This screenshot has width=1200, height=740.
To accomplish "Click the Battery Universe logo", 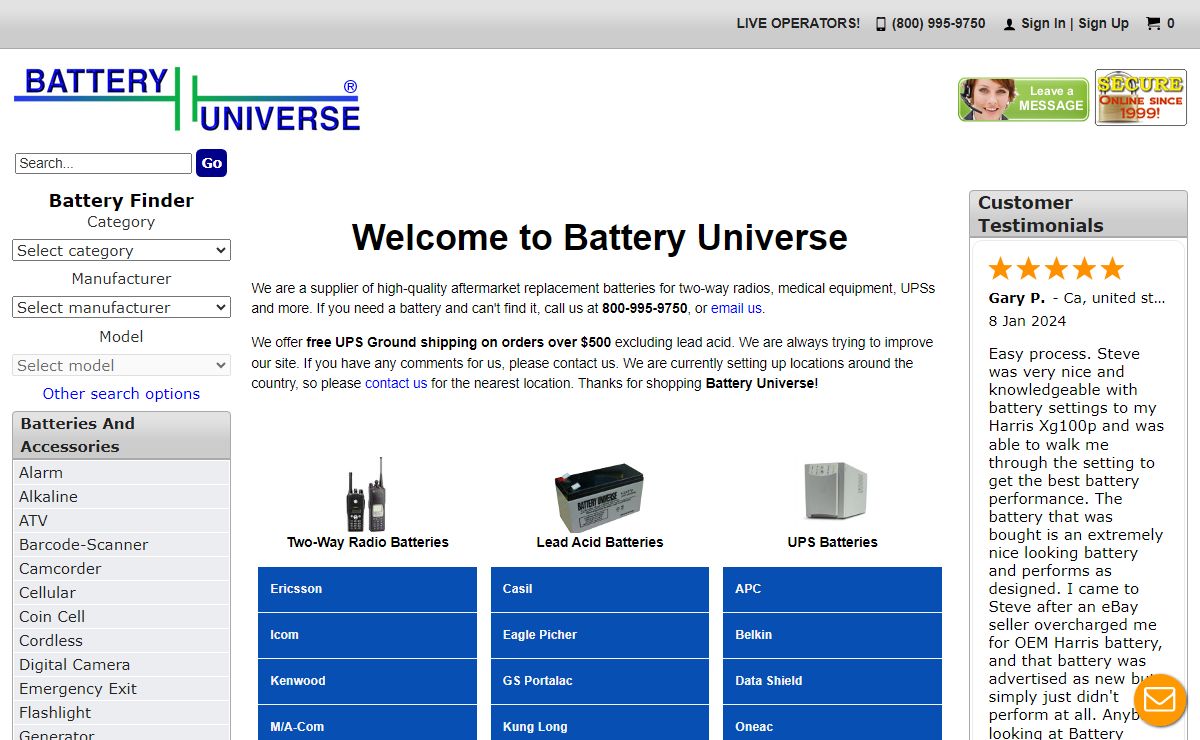I will [187, 99].
